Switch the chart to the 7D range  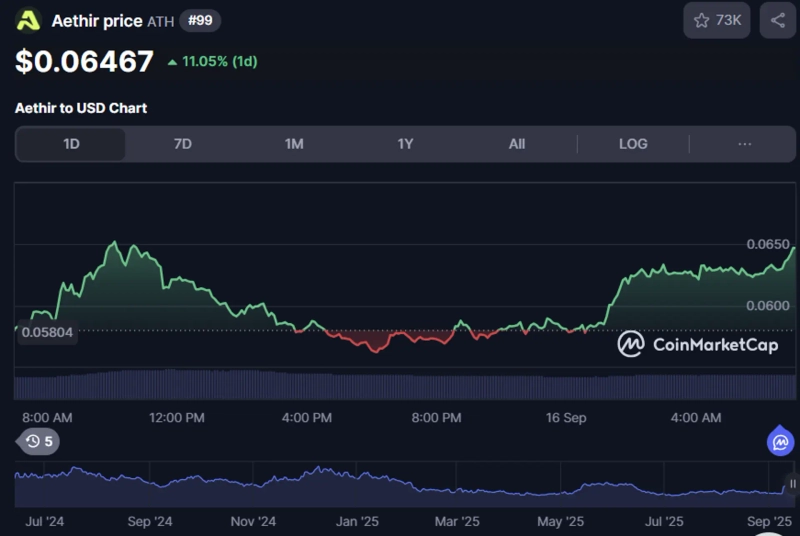point(182,144)
